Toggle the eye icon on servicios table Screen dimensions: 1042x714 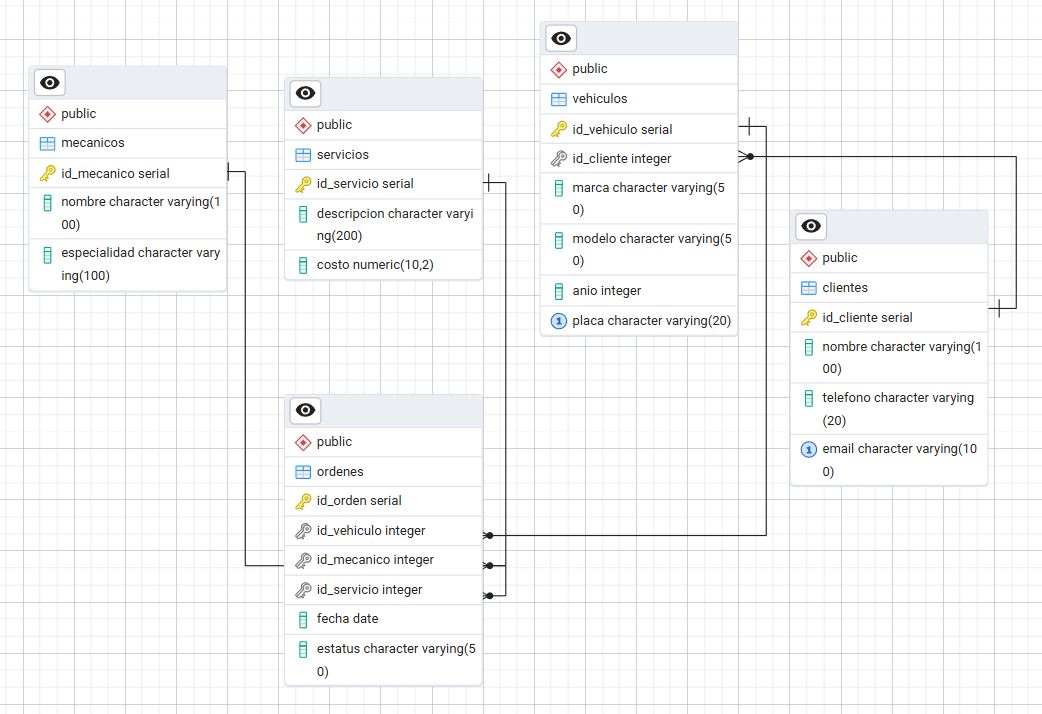305,94
